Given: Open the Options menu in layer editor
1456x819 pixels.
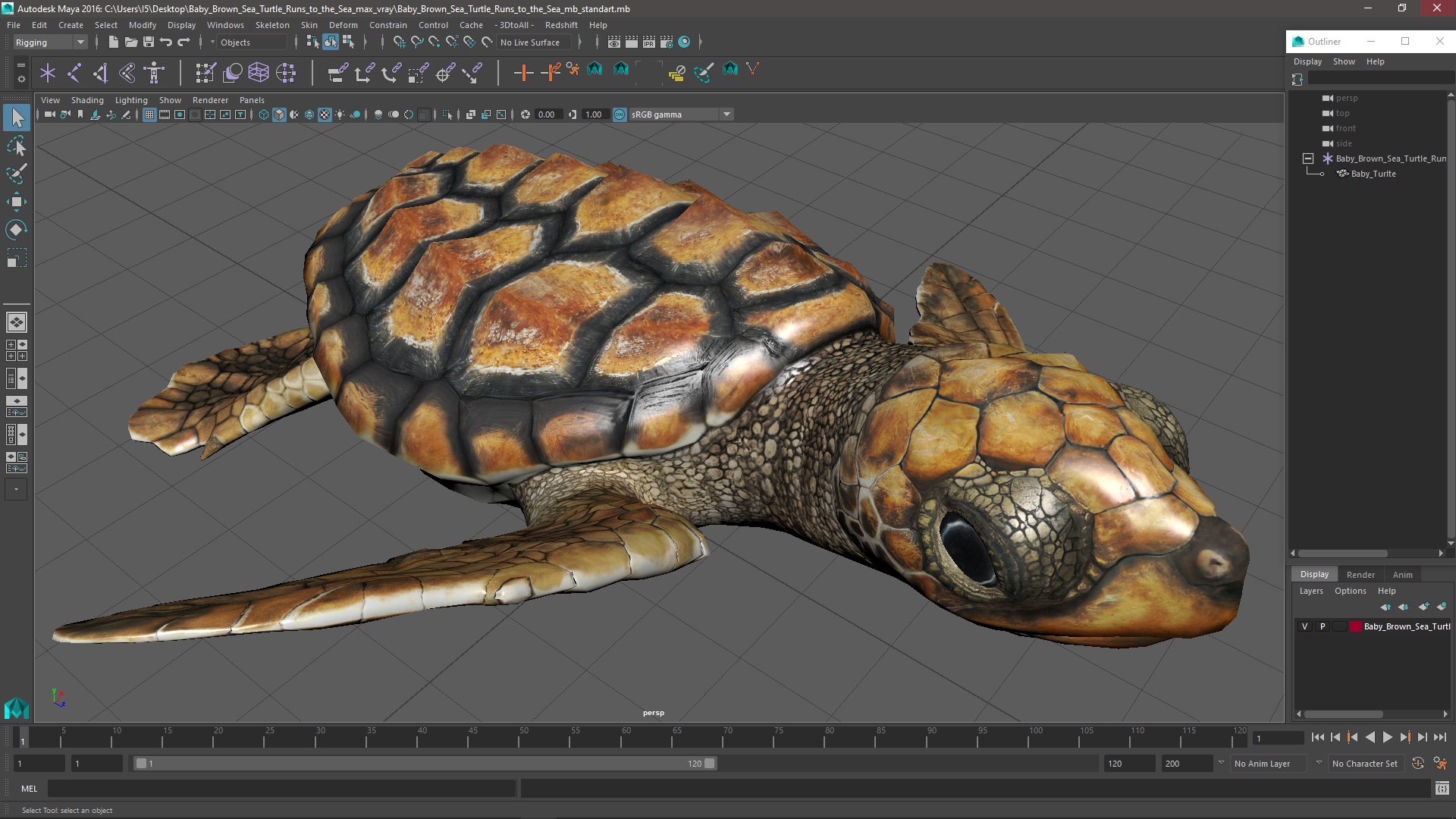Looking at the screenshot, I should click(1351, 591).
